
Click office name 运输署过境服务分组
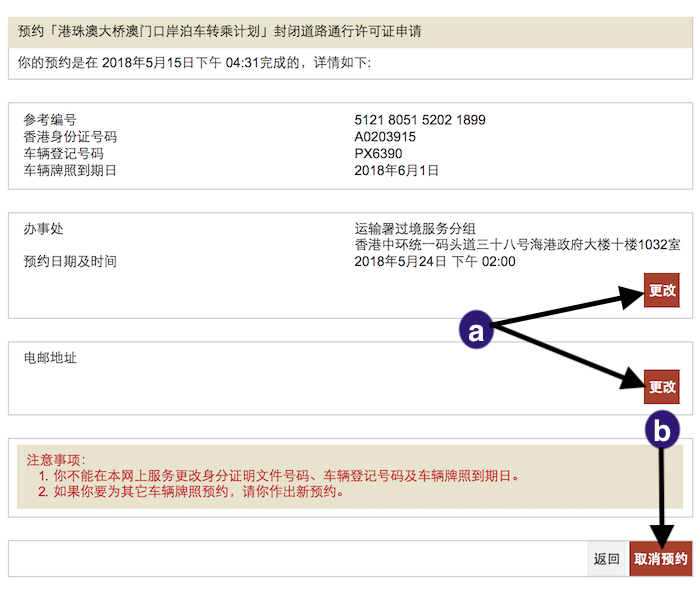coord(415,229)
